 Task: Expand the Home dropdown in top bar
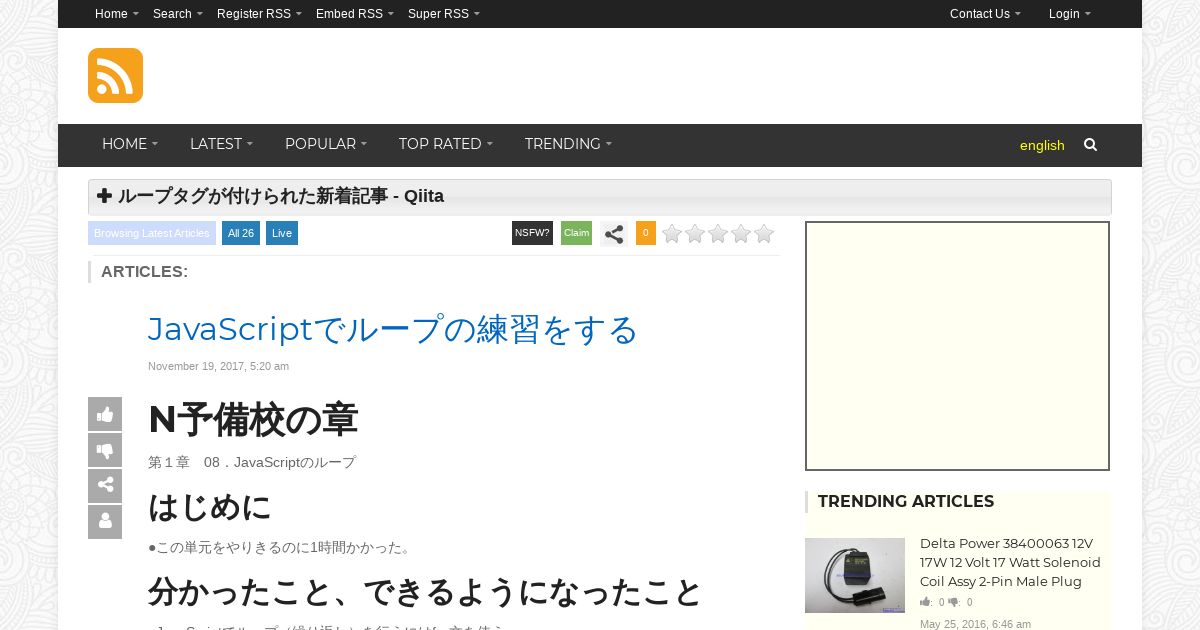point(117,14)
